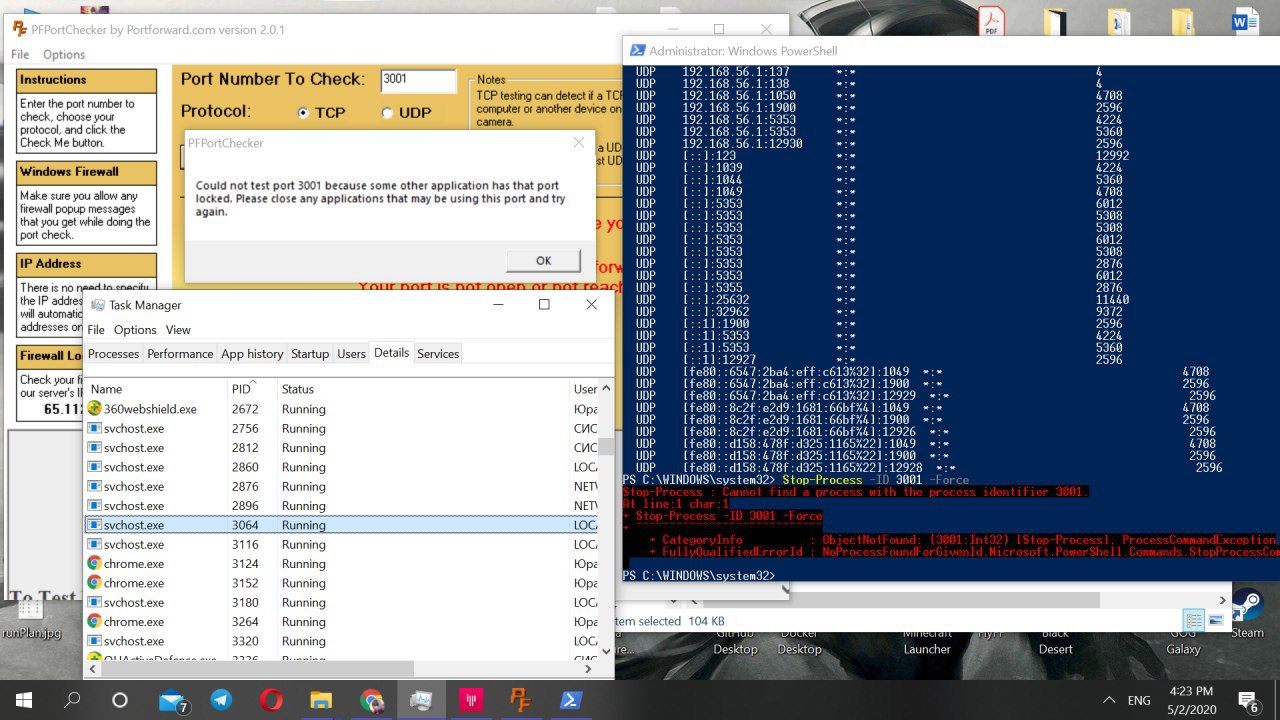Open the Word document desktop icon
Image resolution: width=1280 pixels, height=720 pixels.
(1246, 22)
